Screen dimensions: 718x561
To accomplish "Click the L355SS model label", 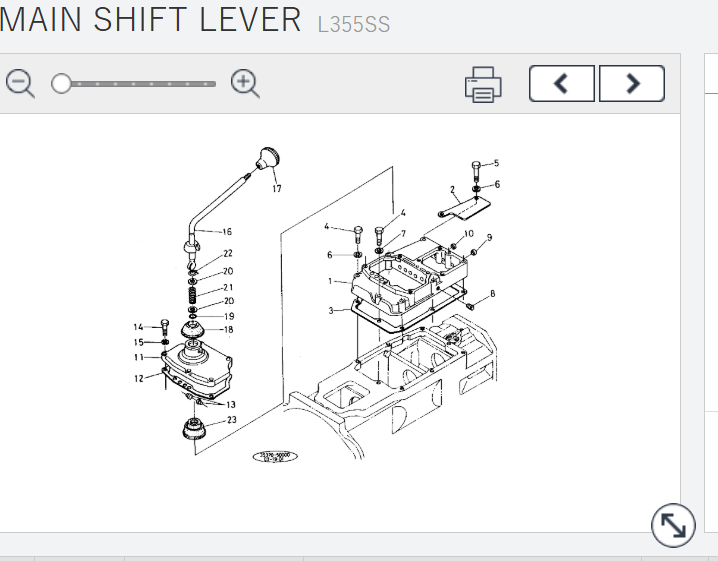I will [x=354, y=24].
